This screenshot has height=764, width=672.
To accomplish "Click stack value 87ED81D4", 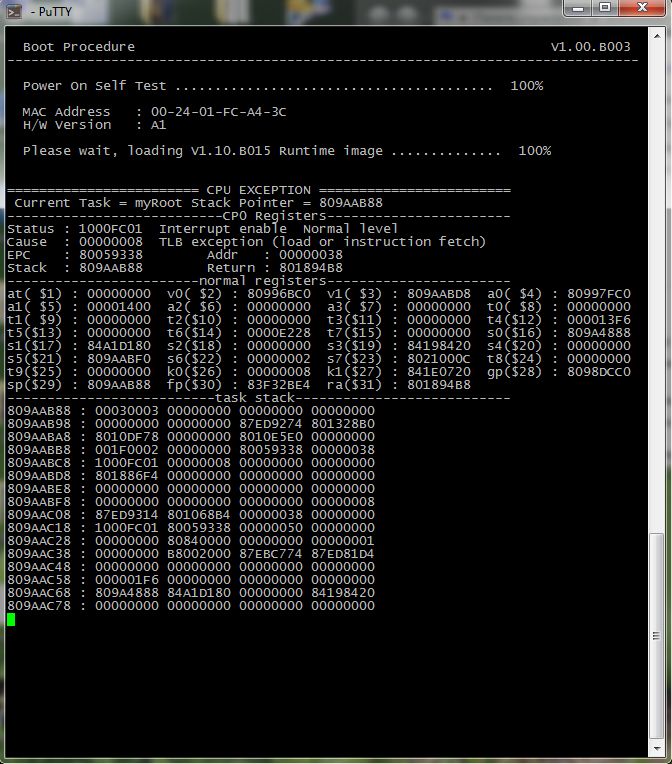I will (x=343, y=554).
